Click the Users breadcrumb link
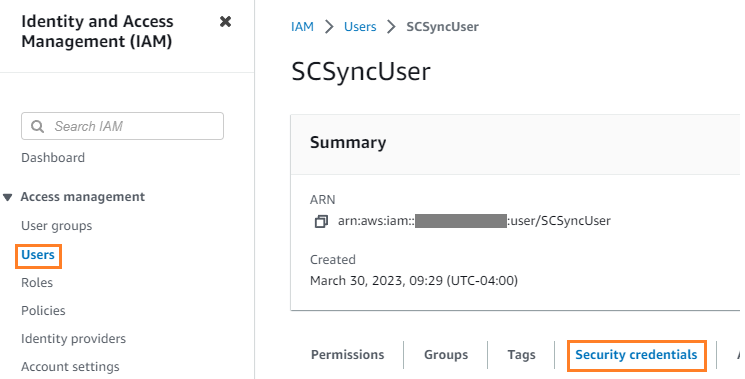Screen dimensions: 745x379 tap(360, 27)
